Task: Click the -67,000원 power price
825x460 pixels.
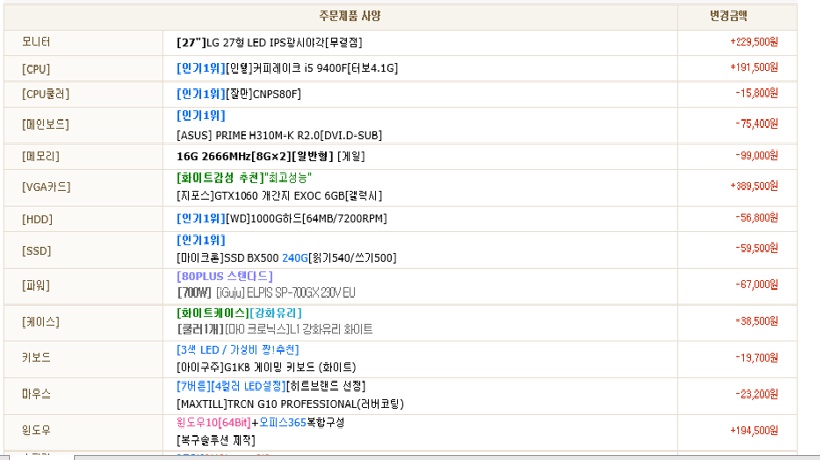Action: 757,285
